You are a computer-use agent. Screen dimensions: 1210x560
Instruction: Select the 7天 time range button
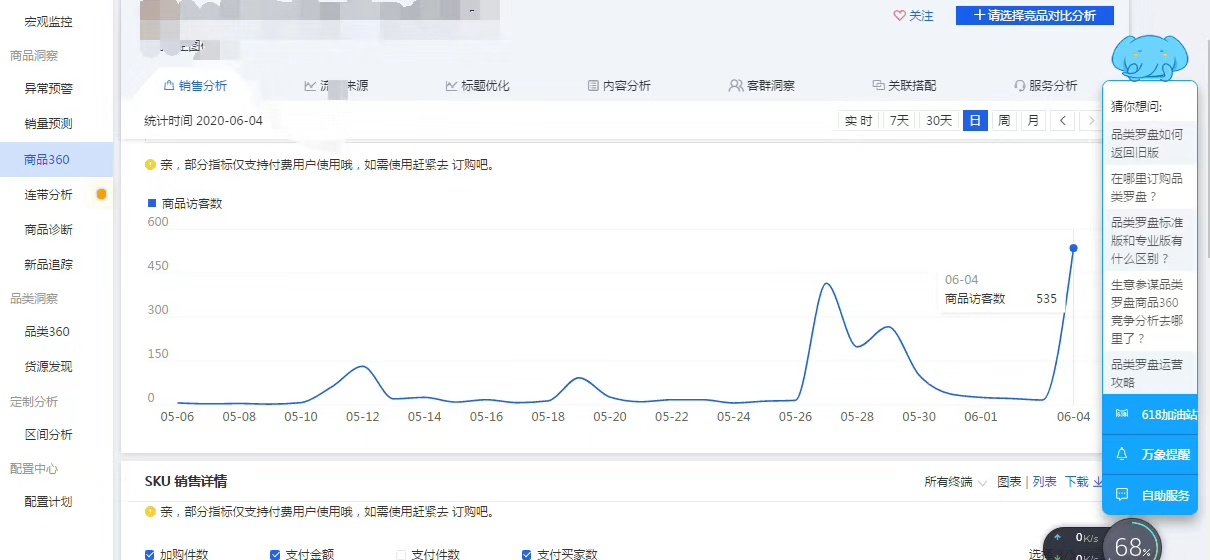pyautogui.click(x=900, y=121)
